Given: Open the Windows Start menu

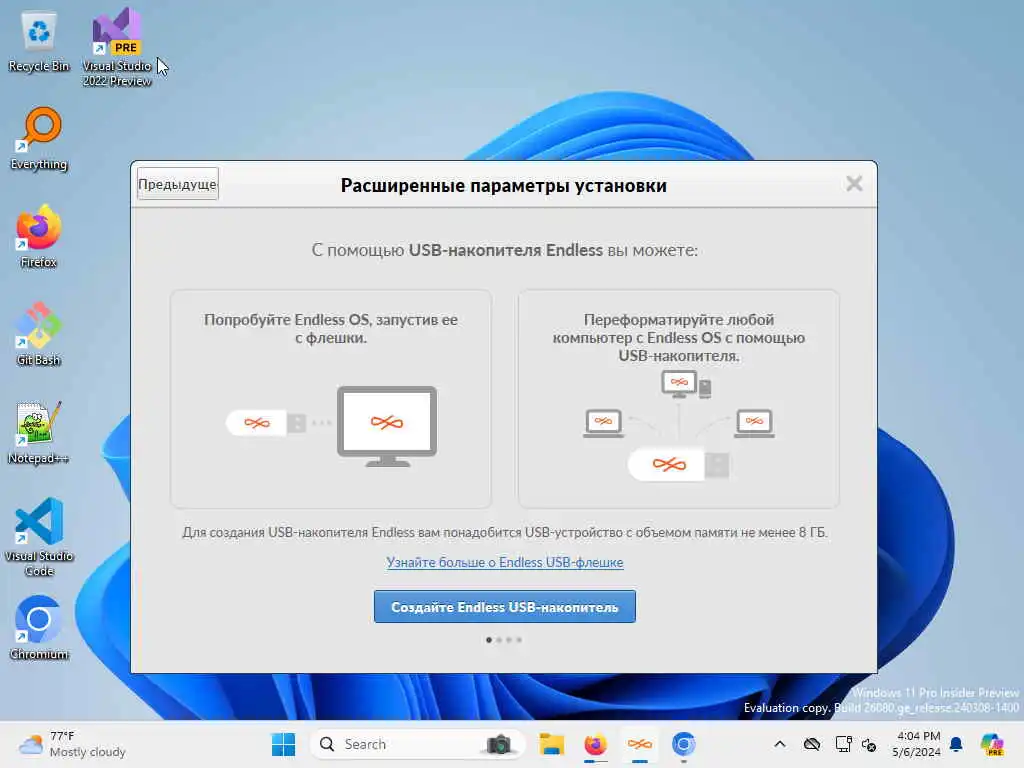Looking at the screenshot, I should click(x=283, y=744).
